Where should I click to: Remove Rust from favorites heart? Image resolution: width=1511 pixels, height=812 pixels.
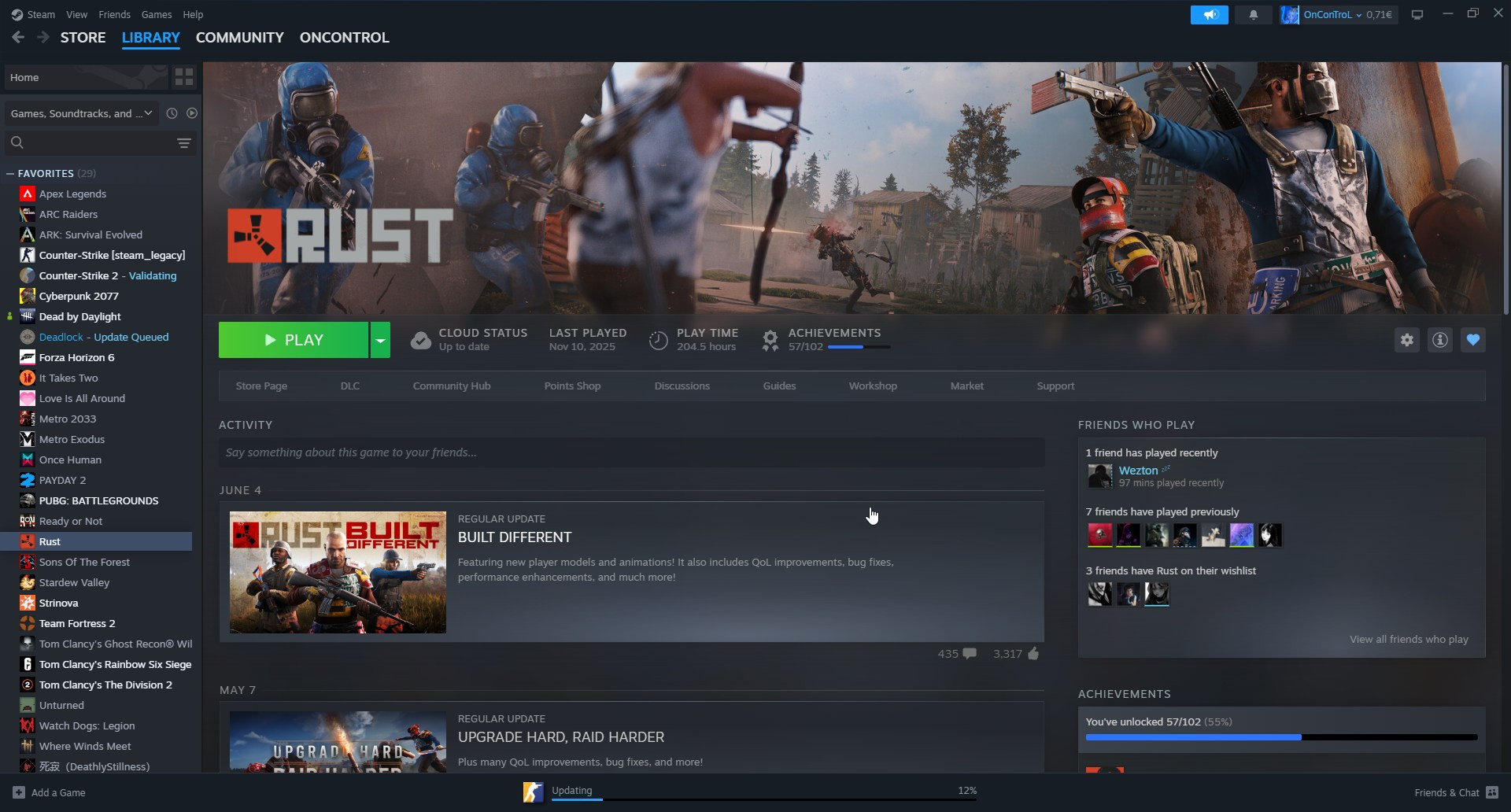[x=1473, y=340]
